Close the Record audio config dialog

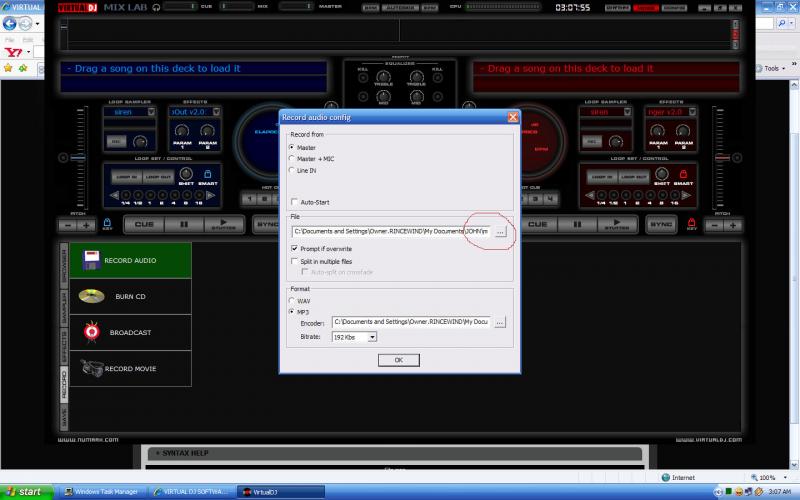point(513,117)
